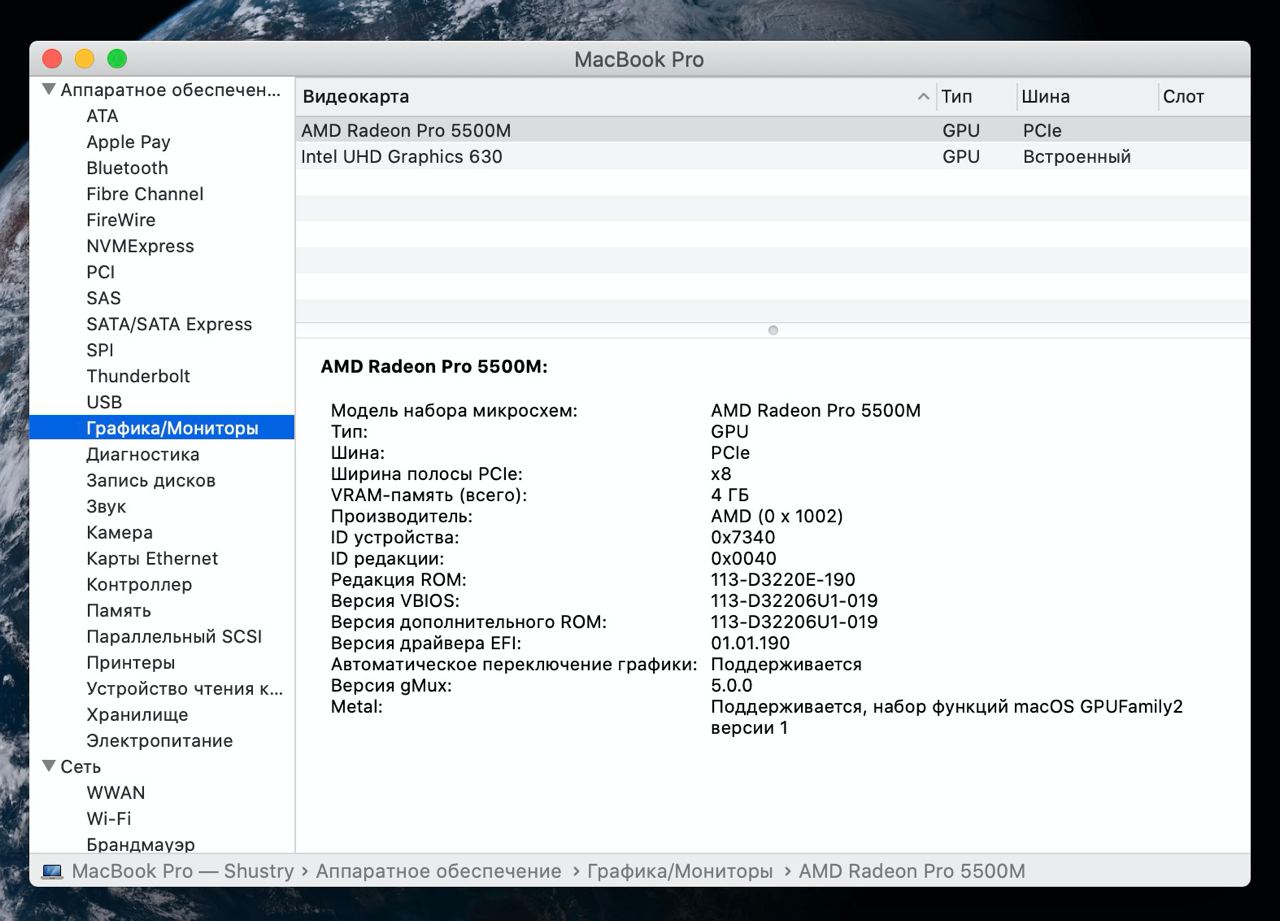The image size is (1280, 921).
Task: Click the AMD Radeon Pro 5500M: detail heading
Action: click(x=434, y=366)
